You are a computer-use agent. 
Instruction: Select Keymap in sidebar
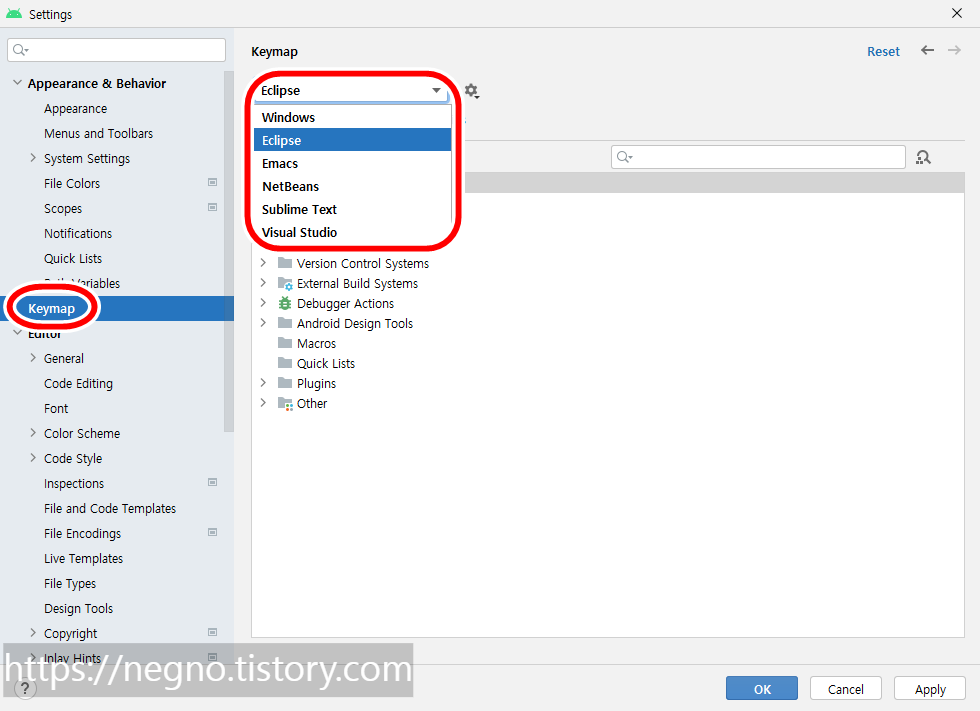coord(51,309)
